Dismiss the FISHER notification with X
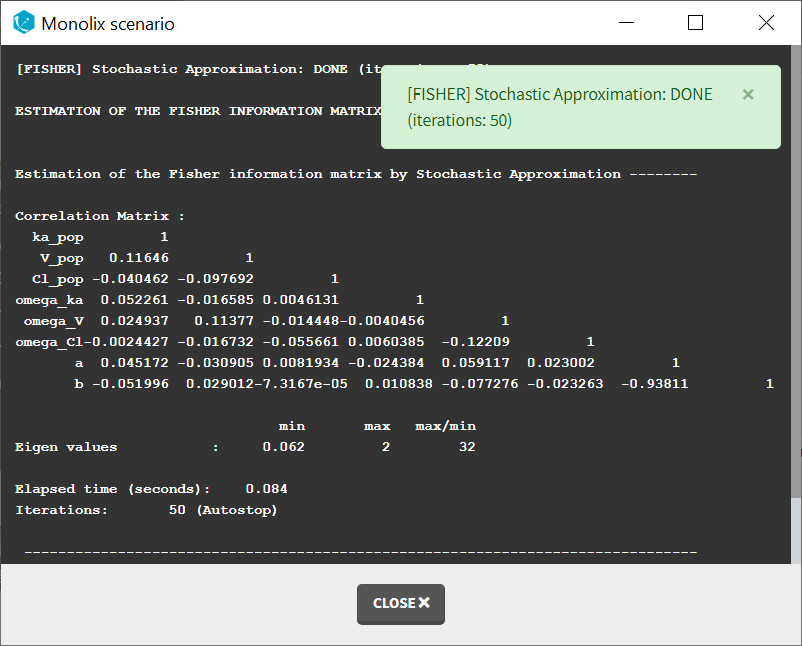Image resolution: width=802 pixels, height=646 pixels. [x=748, y=94]
